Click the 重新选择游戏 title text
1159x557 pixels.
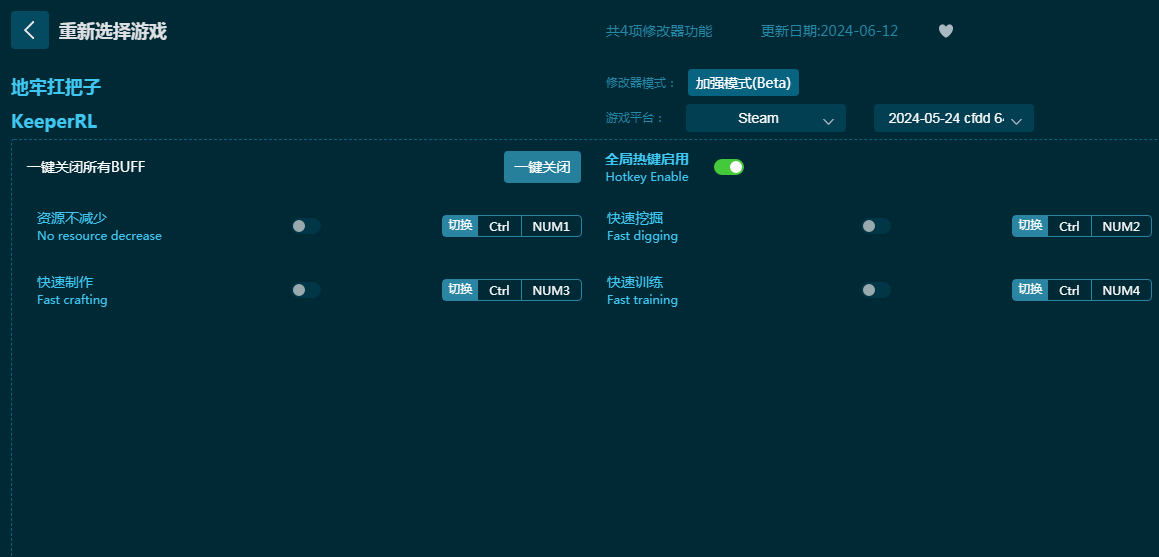coord(113,31)
